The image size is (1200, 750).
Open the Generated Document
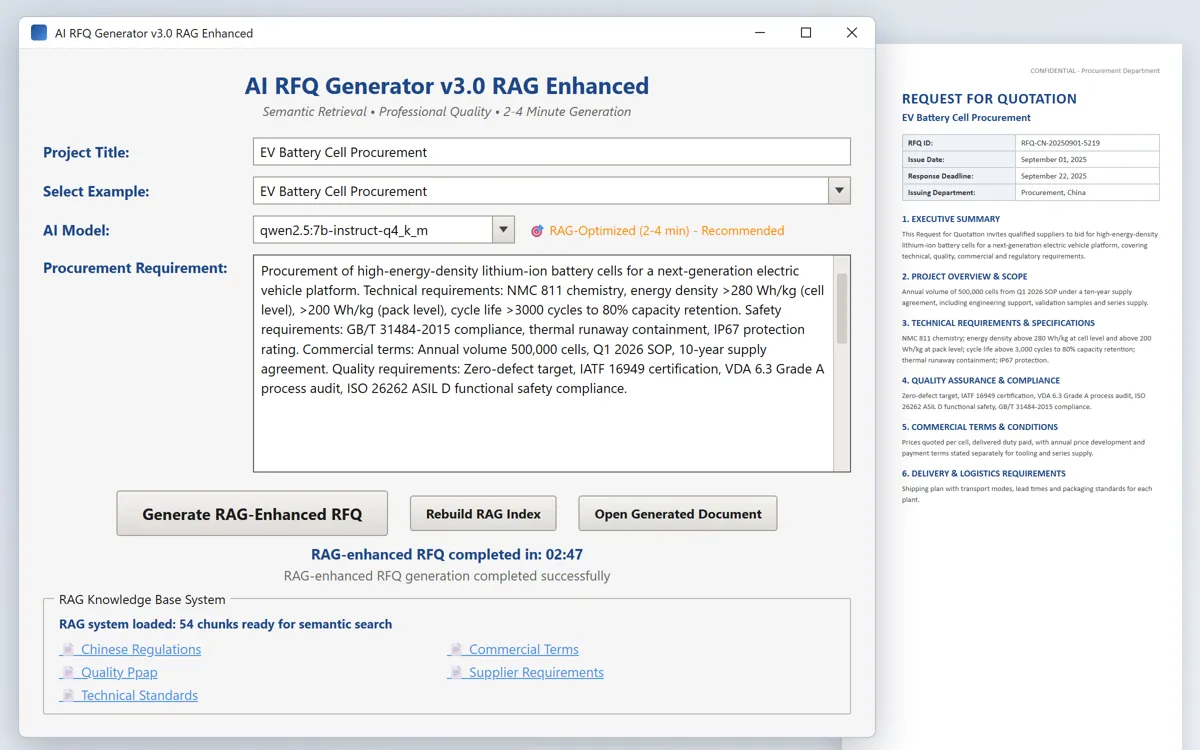pyautogui.click(x=678, y=514)
